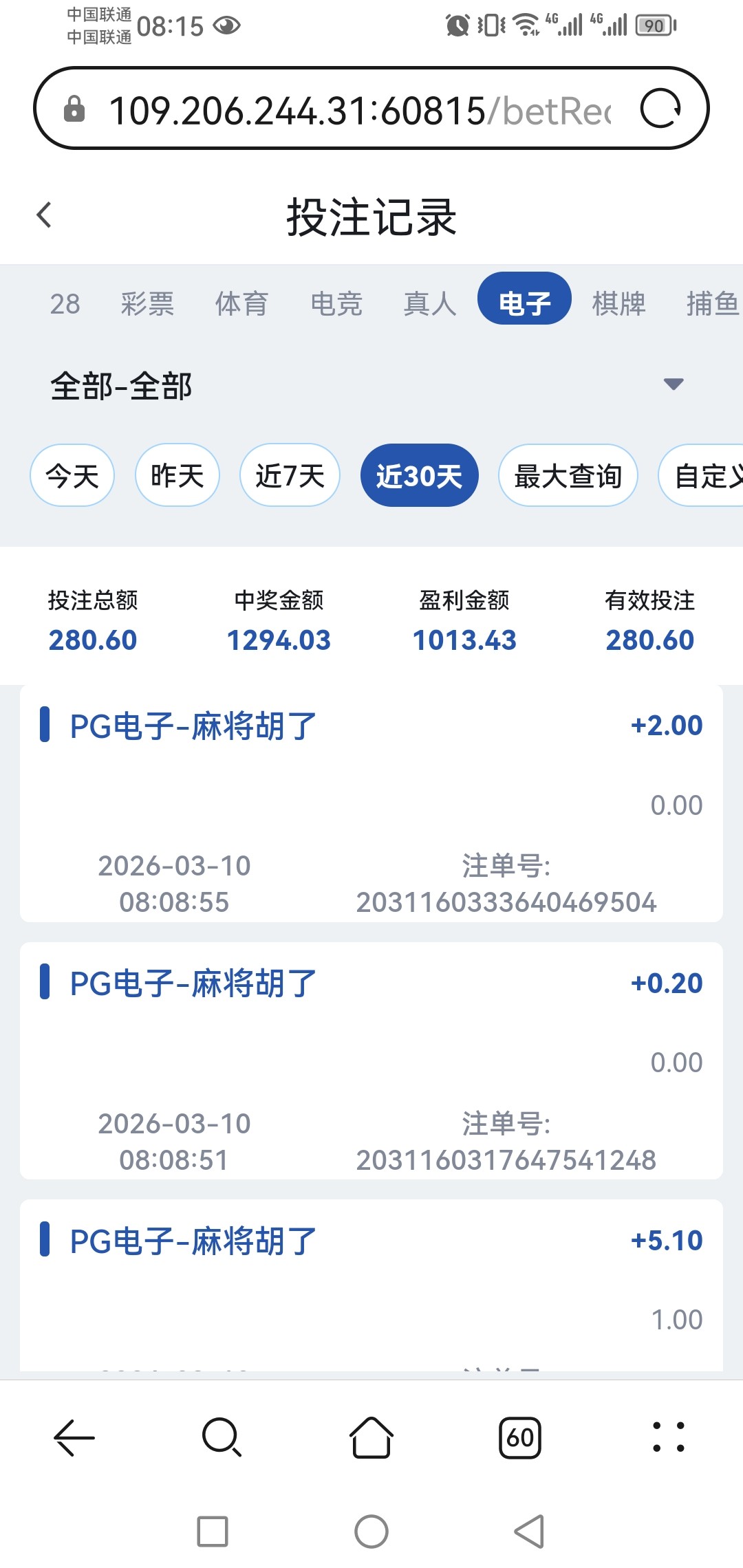Open the browser search icon
Viewport: 743px width, 1568px height.
pyautogui.click(x=222, y=1437)
